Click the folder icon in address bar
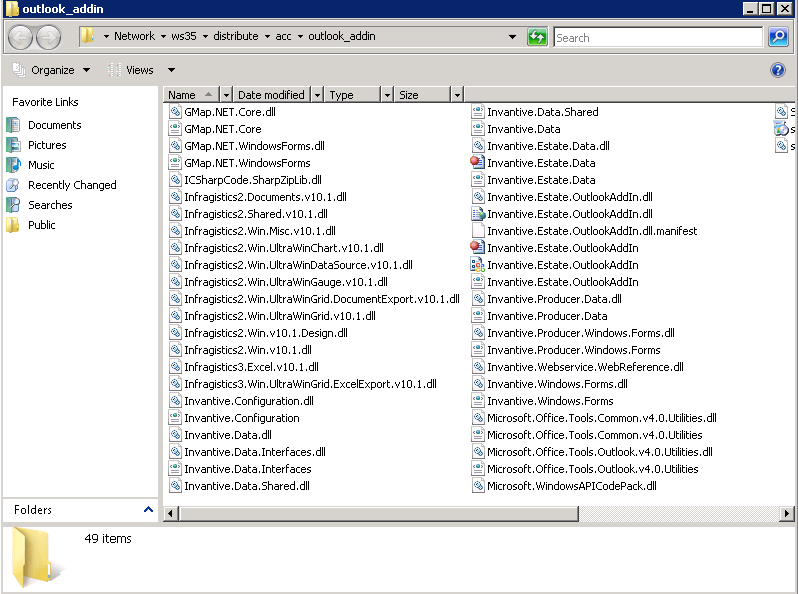Screen dimensions: 798x594 tap(88, 36)
